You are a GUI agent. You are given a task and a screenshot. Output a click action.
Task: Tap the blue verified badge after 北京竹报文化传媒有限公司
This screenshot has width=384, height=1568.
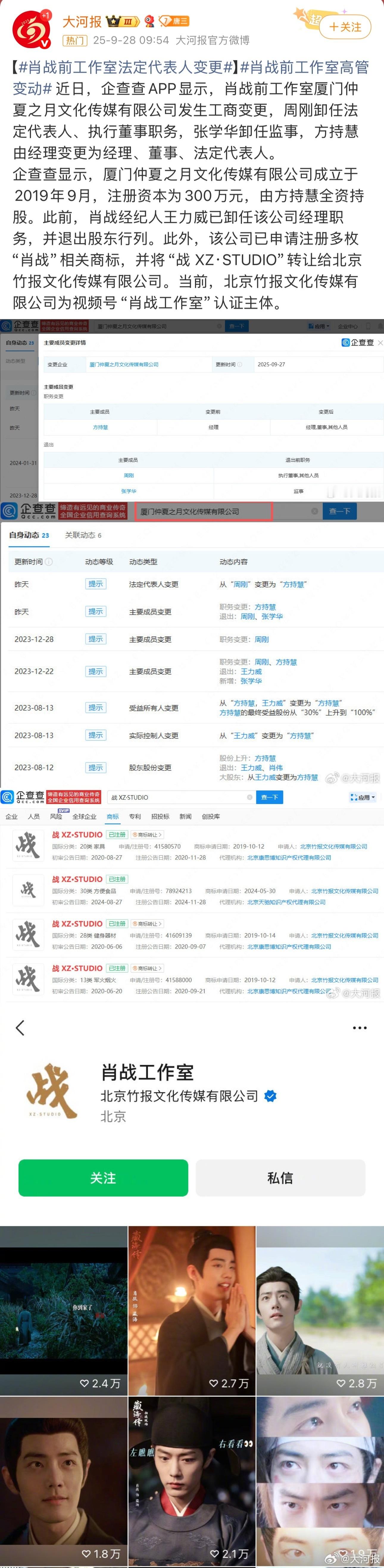271,1096
